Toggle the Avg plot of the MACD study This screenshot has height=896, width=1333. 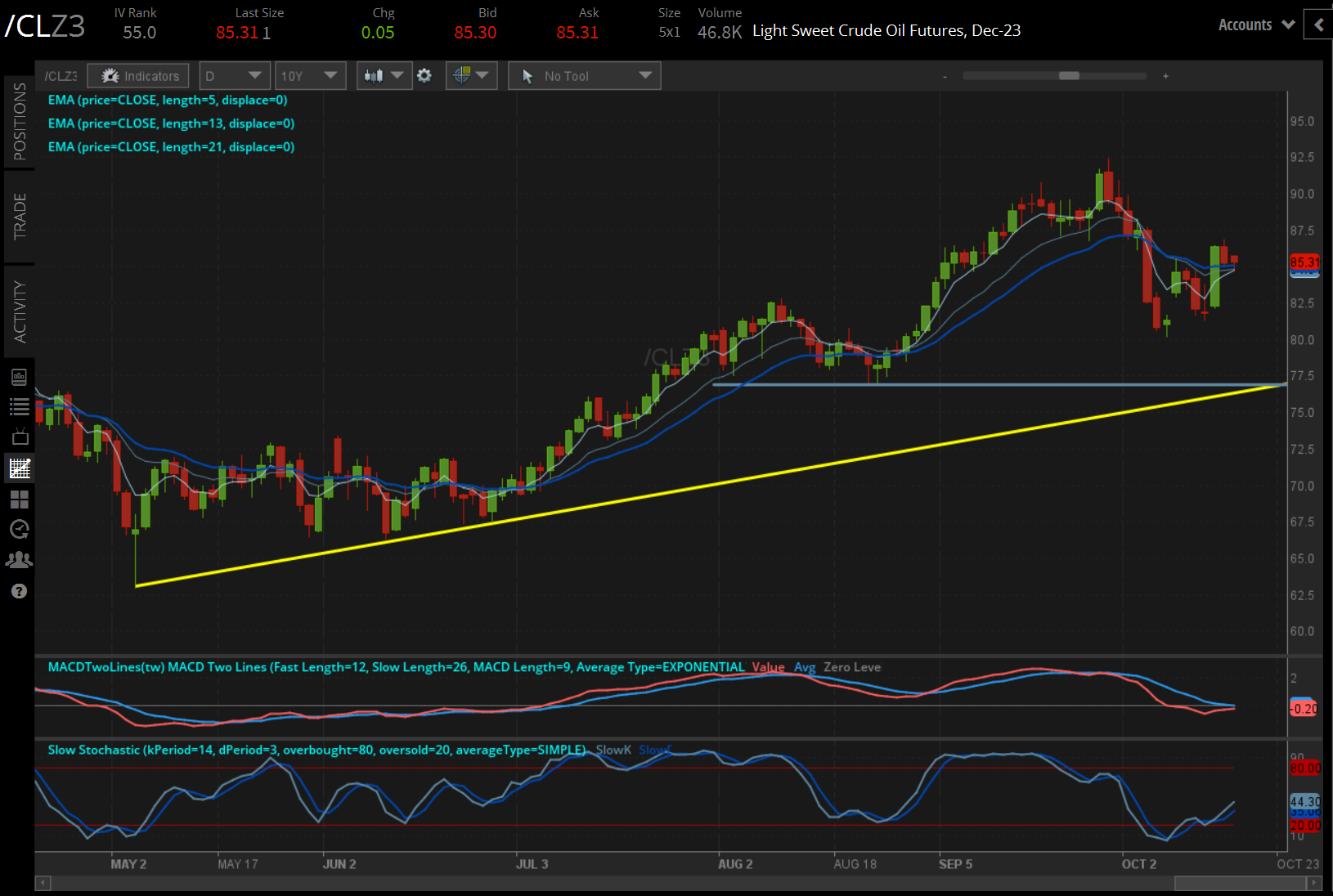805,667
